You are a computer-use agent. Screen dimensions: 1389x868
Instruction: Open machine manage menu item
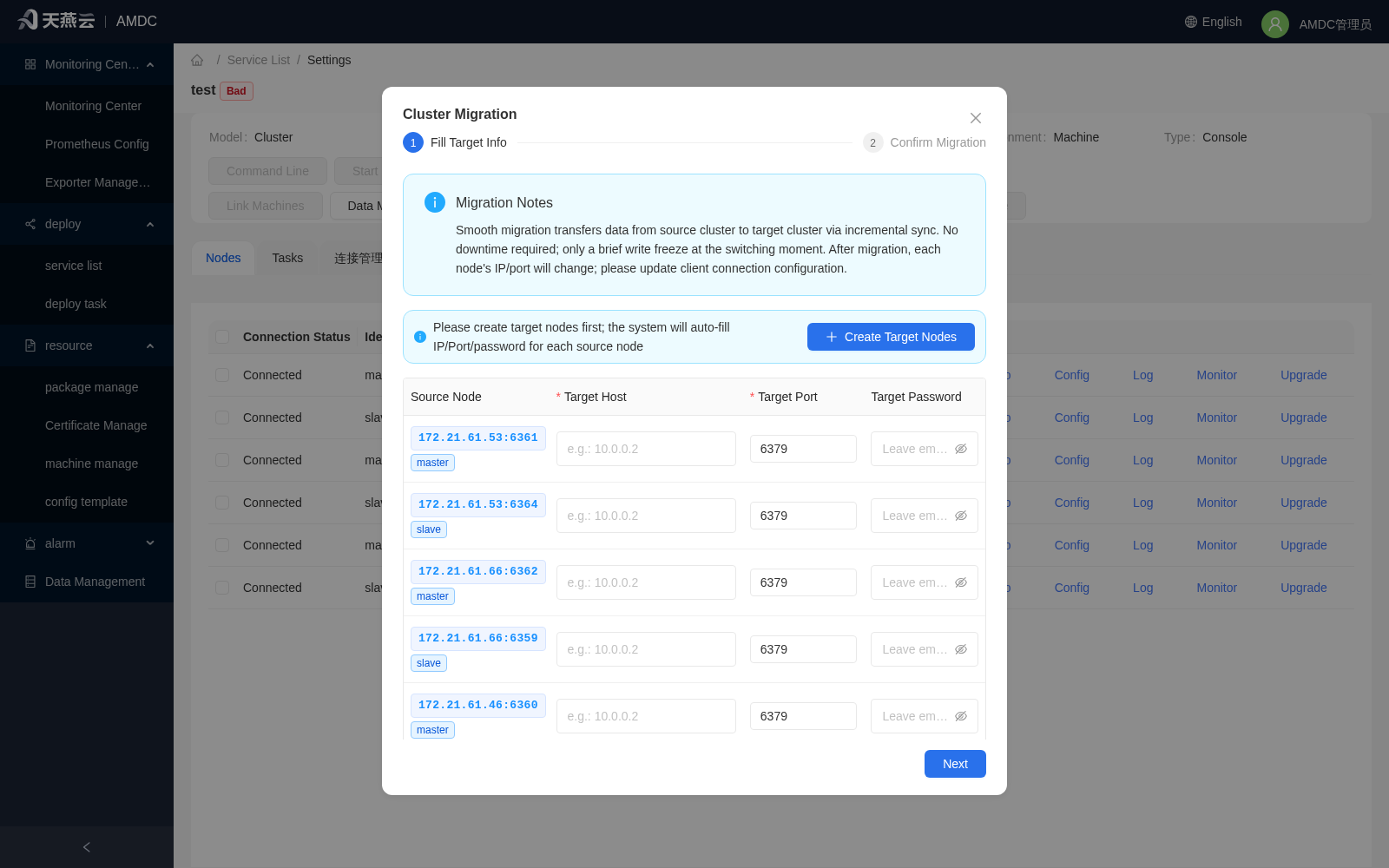[x=87, y=464]
